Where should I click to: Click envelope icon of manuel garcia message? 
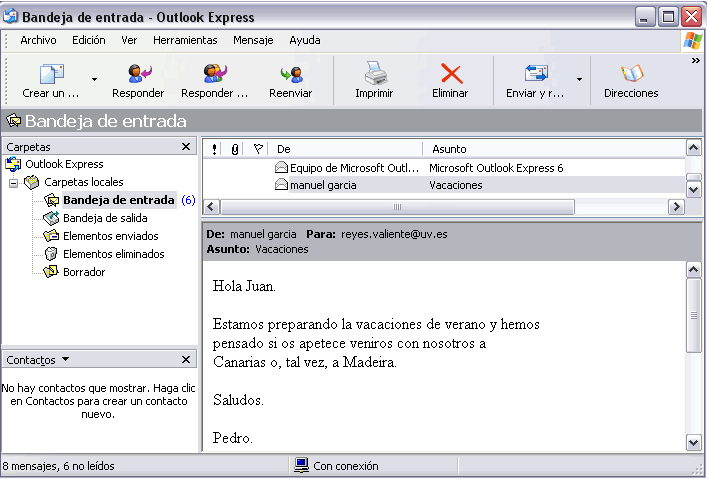point(281,185)
